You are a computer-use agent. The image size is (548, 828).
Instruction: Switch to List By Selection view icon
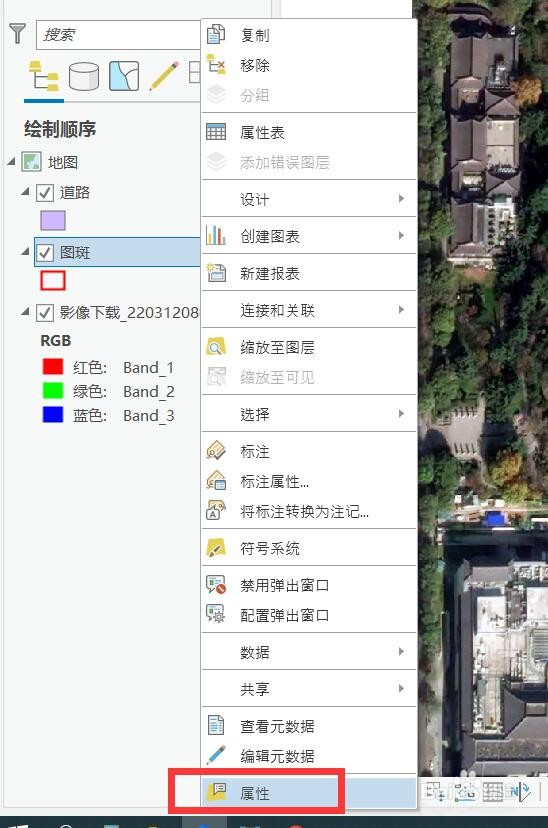tap(124, 76)
